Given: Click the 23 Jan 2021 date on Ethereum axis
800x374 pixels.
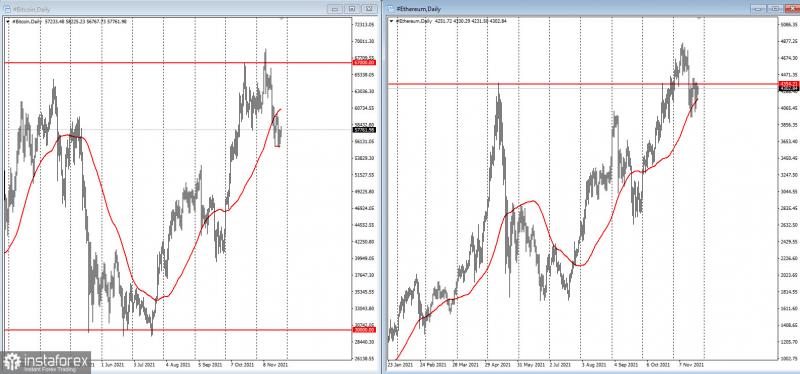Looking at the screenshot, I should [x=401, y=365].
